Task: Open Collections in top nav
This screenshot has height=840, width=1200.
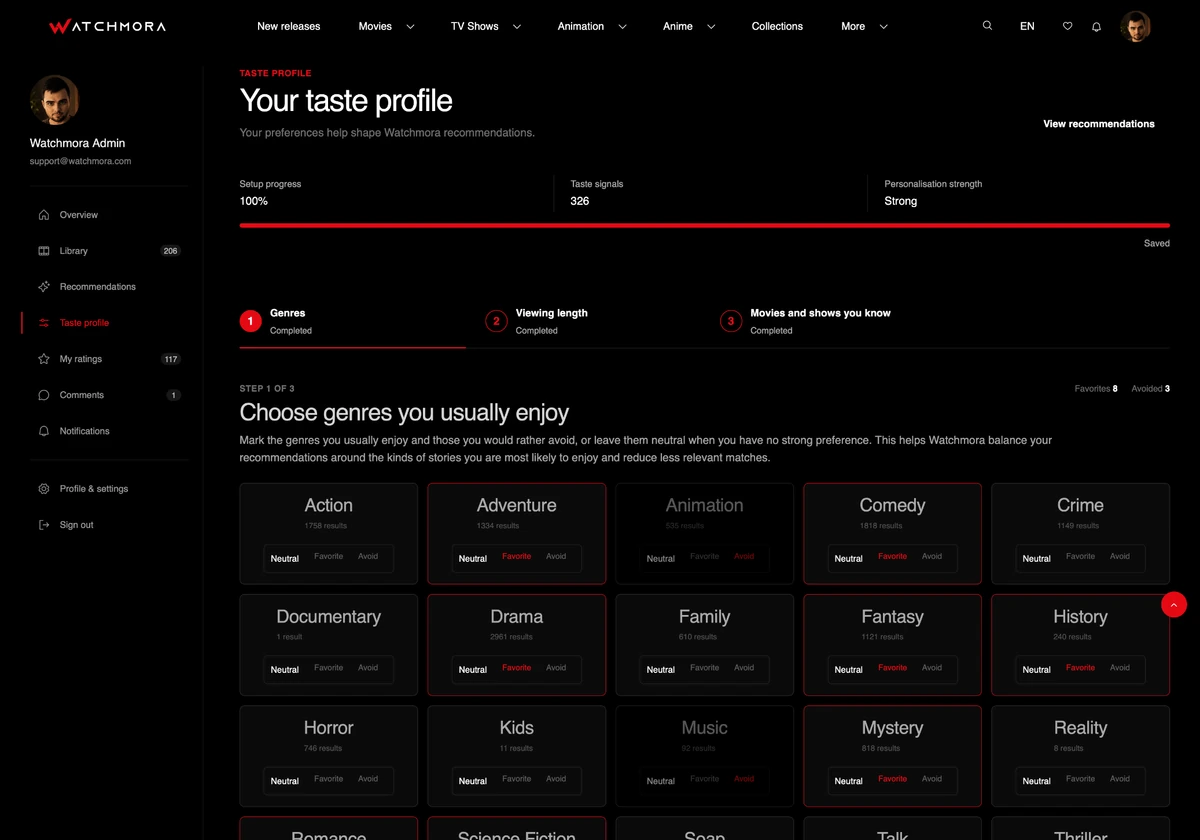Action: point(777,26)
